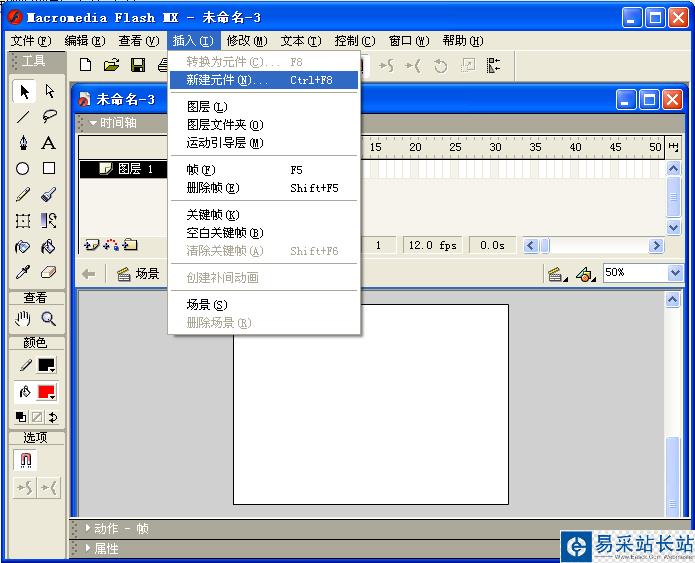Image resolution: width=695 pixels, height=563 pixels.
Task: Click the Edit Scene clapboard icon
Action: [x=557, y=275]
